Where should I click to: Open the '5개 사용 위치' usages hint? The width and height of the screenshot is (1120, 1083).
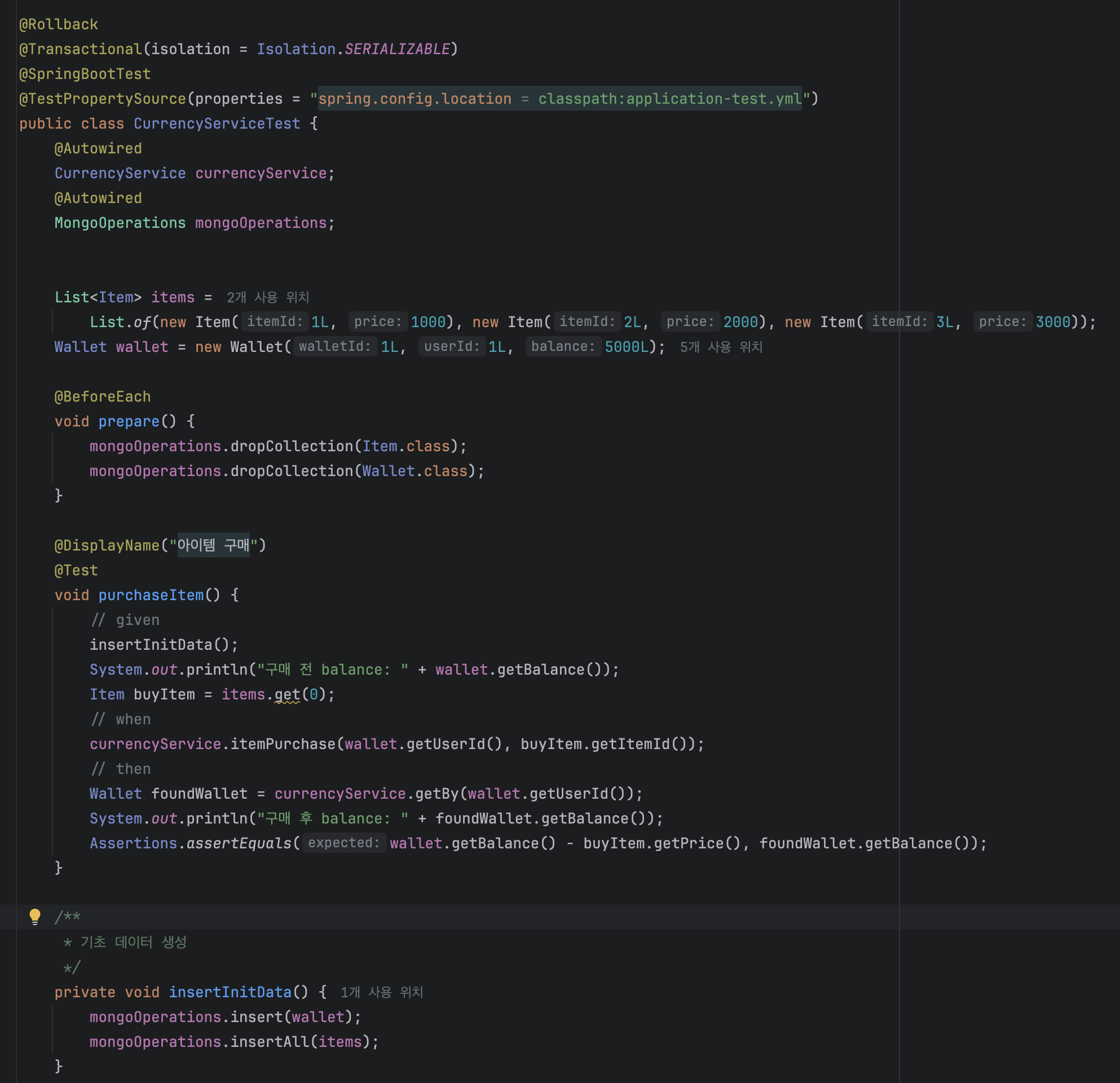coord(721,347)
